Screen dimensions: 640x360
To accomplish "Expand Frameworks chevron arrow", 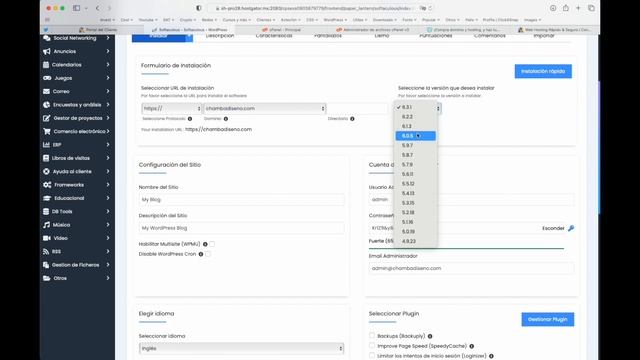I will coord(108,185).
